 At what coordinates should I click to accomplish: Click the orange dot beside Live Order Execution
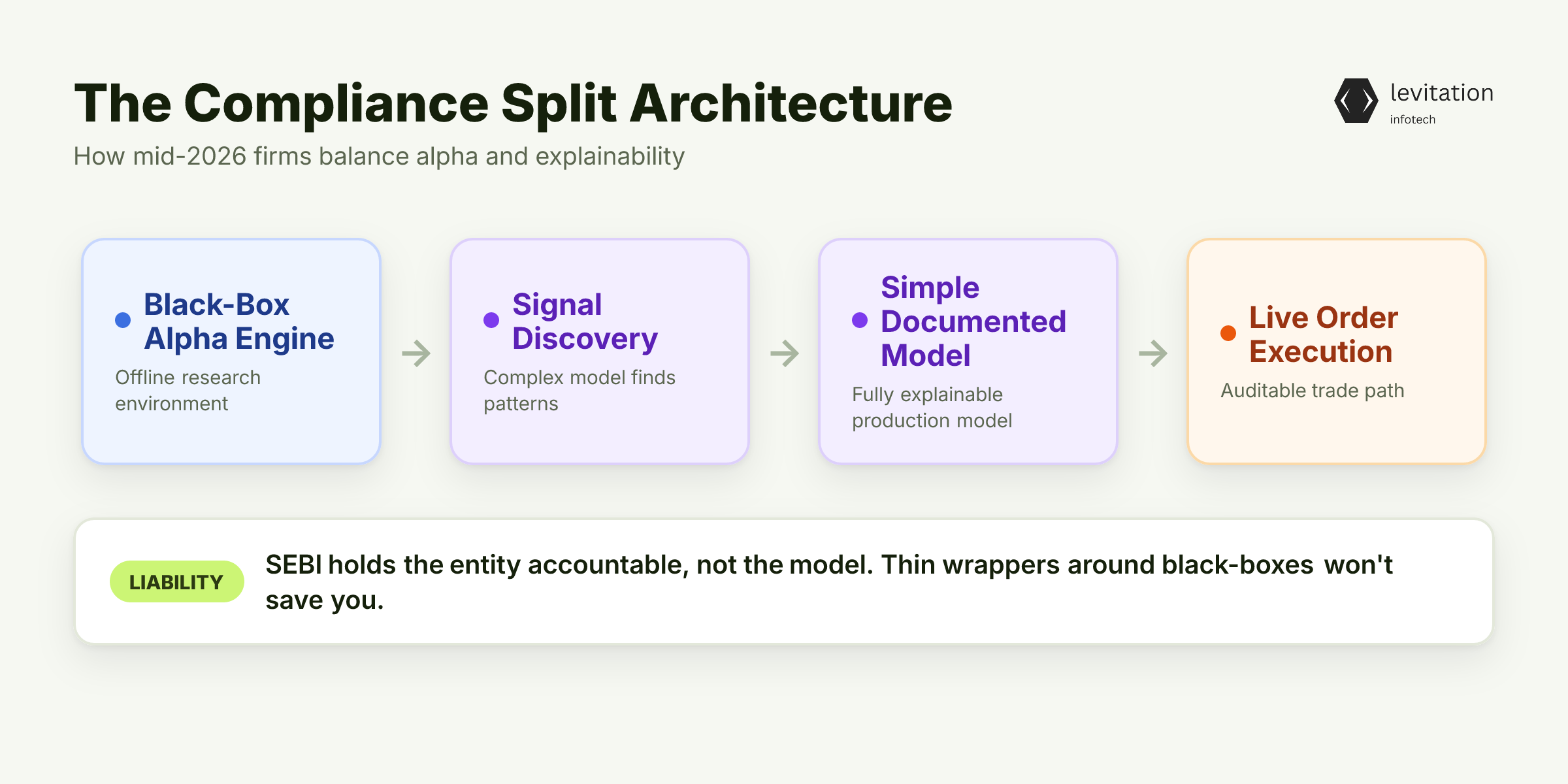click(x=1228, y=333)
